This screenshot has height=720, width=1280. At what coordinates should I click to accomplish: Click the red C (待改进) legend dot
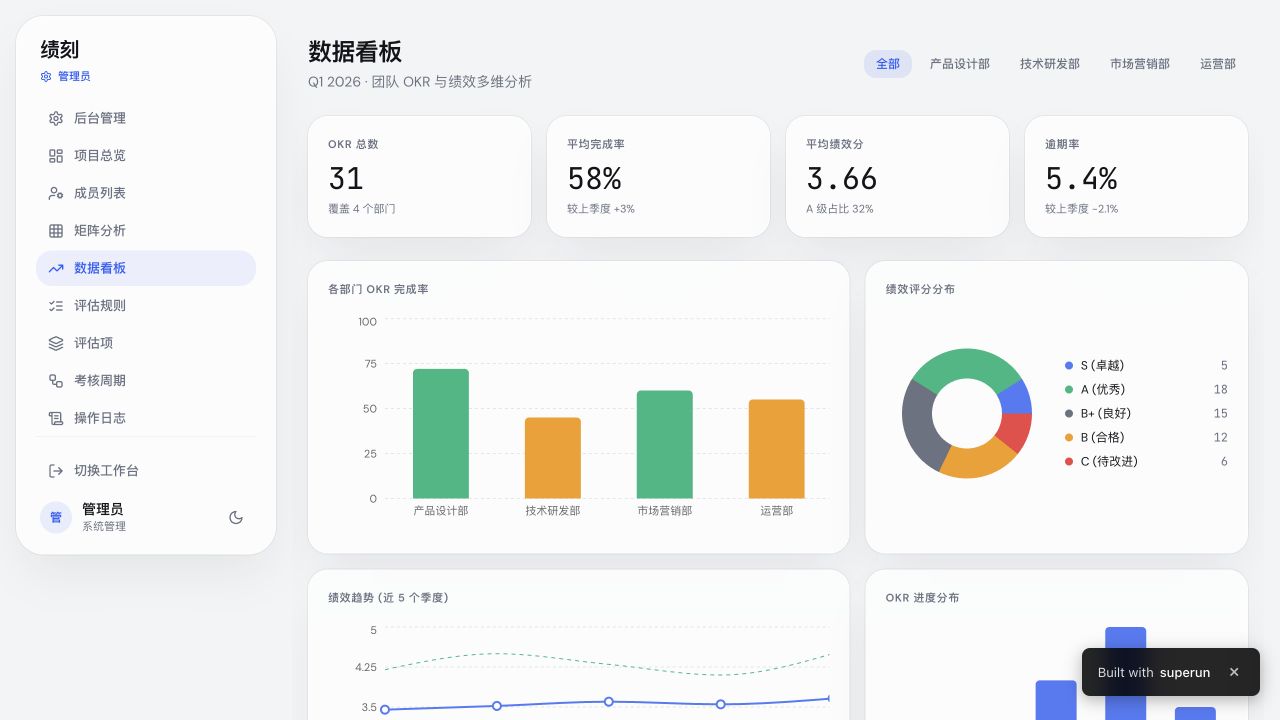[1069, 462]
